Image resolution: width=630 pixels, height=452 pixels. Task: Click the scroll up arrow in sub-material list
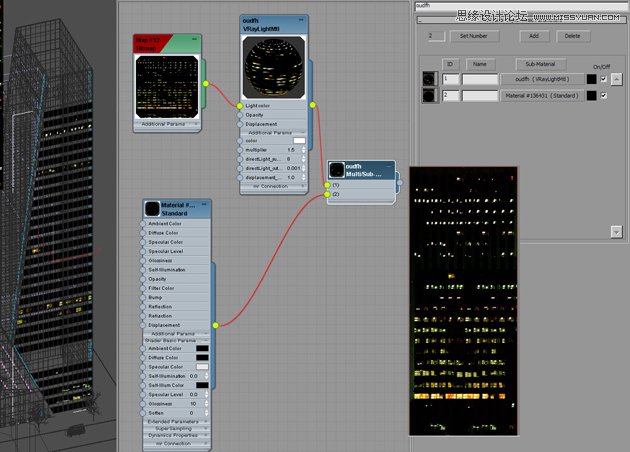(x=617, y=79)
